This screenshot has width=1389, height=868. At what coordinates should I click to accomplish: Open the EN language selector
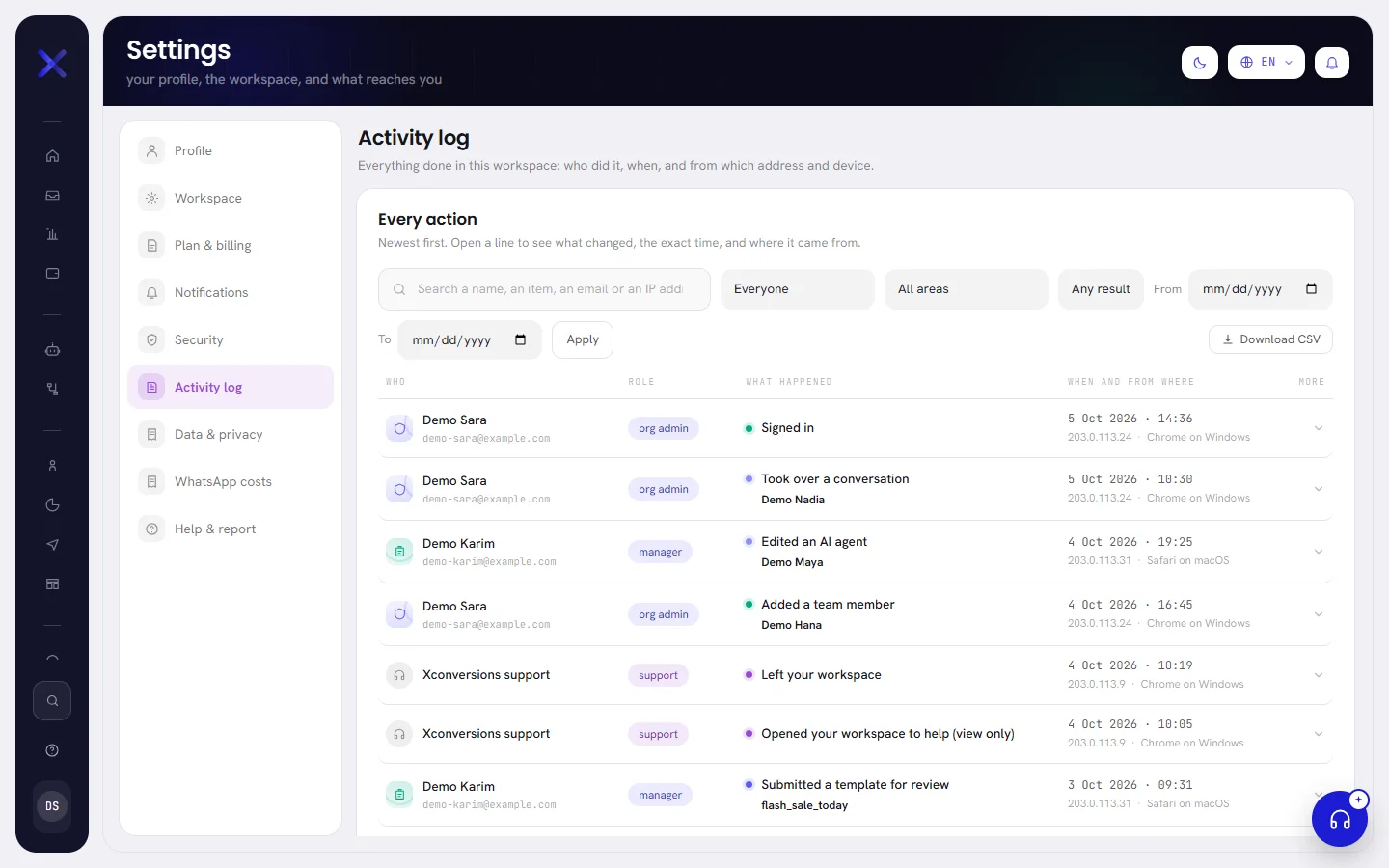(x=1266, y=63)
